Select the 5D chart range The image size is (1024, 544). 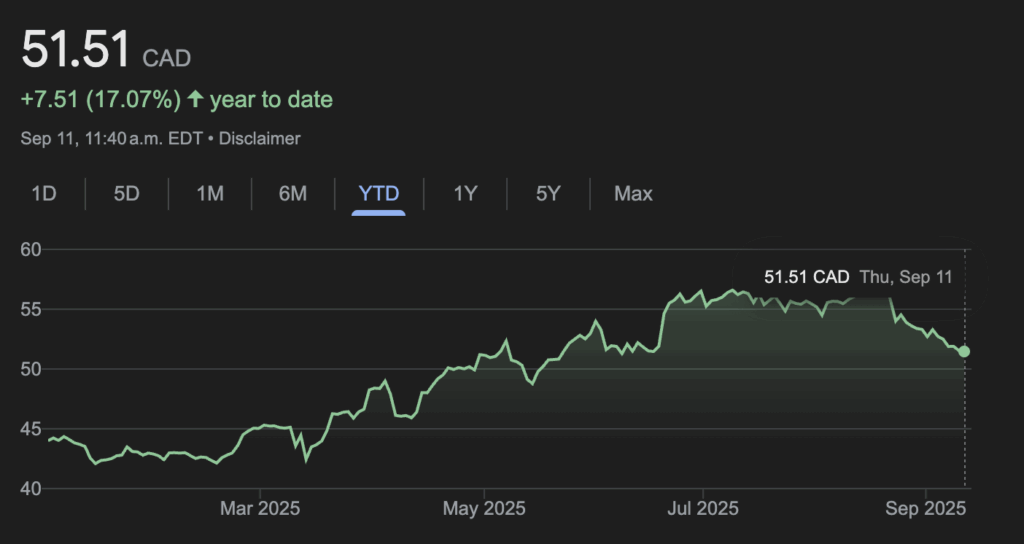(126, 193)
